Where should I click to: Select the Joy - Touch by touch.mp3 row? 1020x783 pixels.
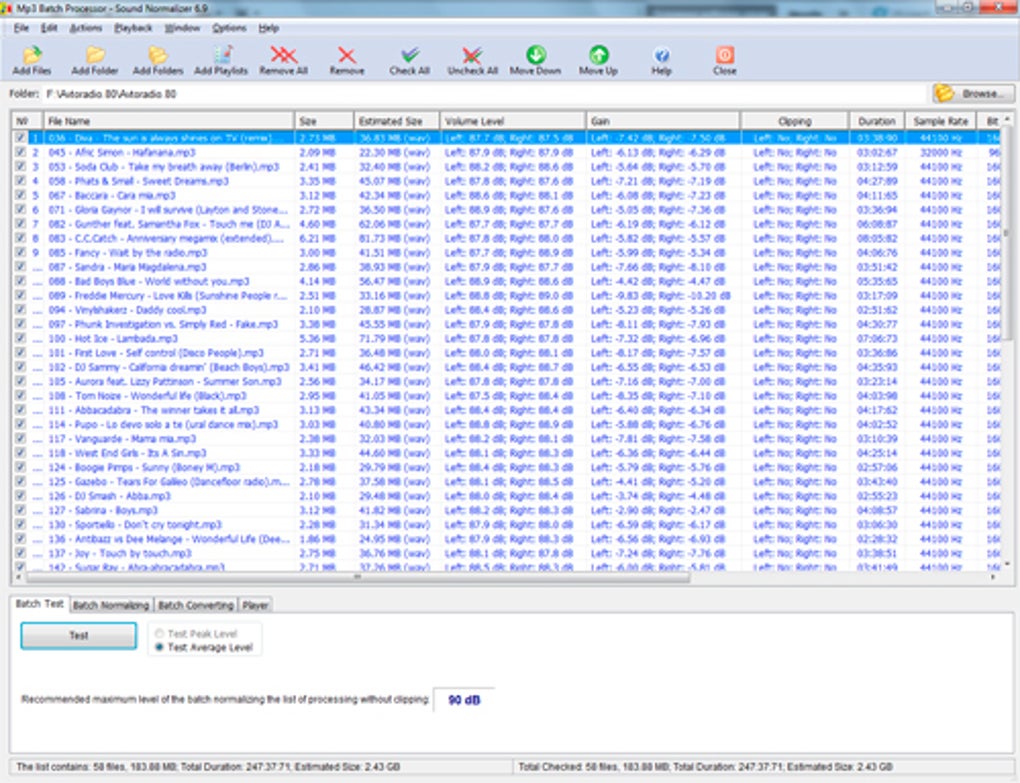[x=507, y=553]
